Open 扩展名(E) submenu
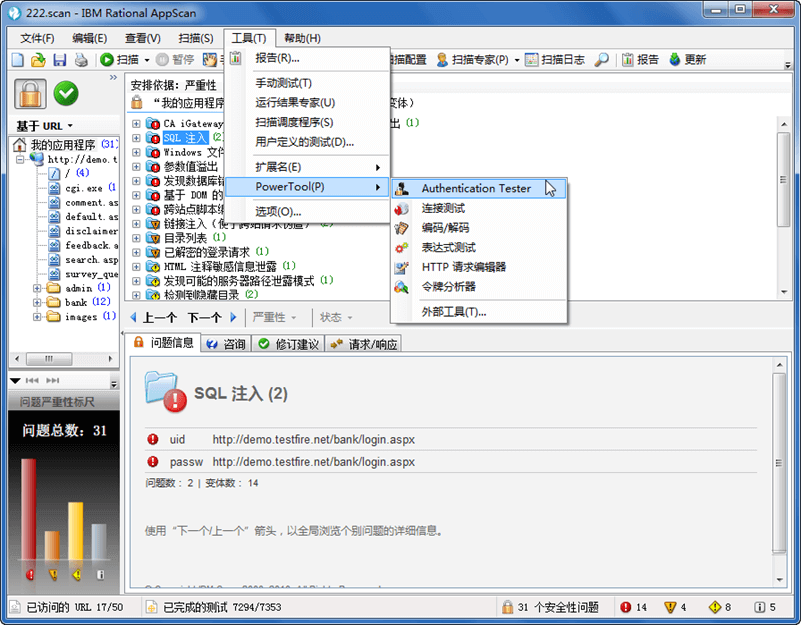 tap(307, 167)
